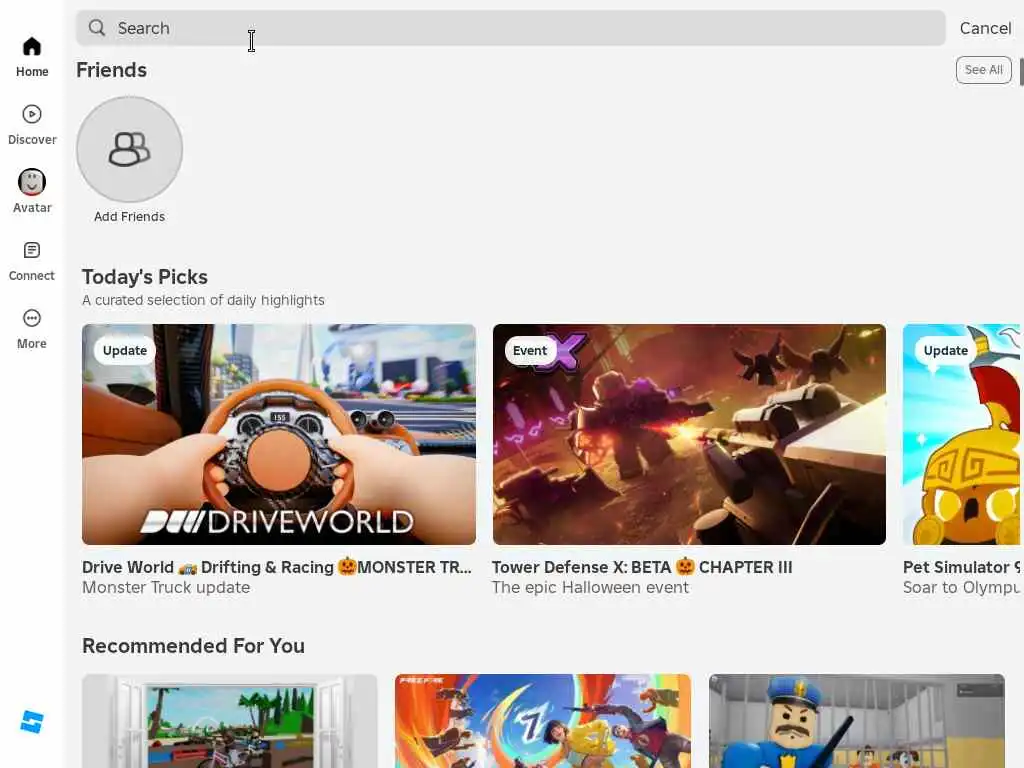Image resolution: width=1024 pixels, height=768 pixels.
Task: Open the Avatar page
Action: click(x=32, y=191)
